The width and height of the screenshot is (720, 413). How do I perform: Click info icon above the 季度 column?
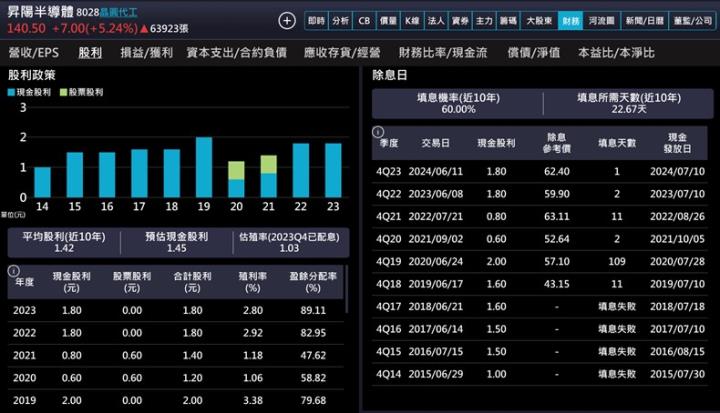tap(377, 132)
